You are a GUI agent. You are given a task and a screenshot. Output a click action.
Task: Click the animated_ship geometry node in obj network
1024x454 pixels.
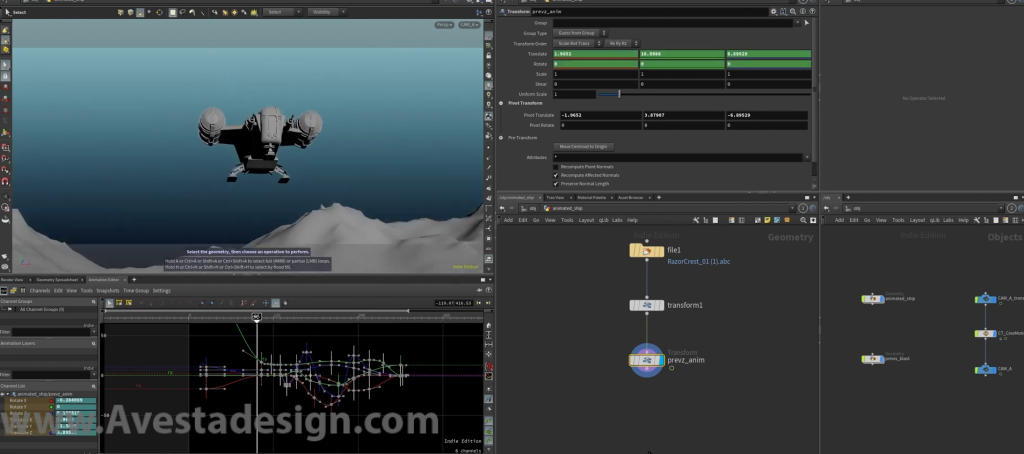[x=872, y=299]
